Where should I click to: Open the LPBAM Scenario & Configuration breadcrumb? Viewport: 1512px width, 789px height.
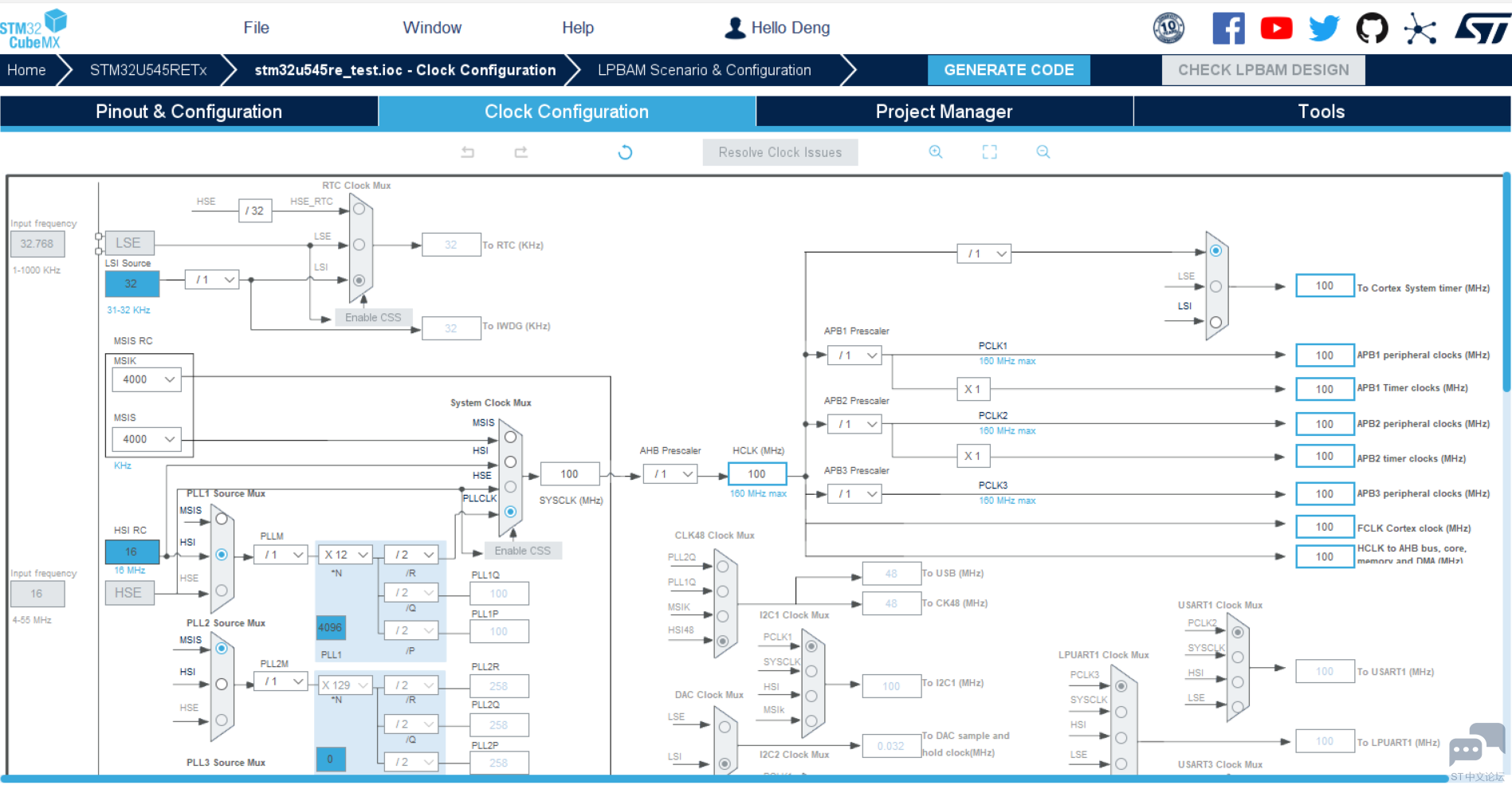pos(705,70)
